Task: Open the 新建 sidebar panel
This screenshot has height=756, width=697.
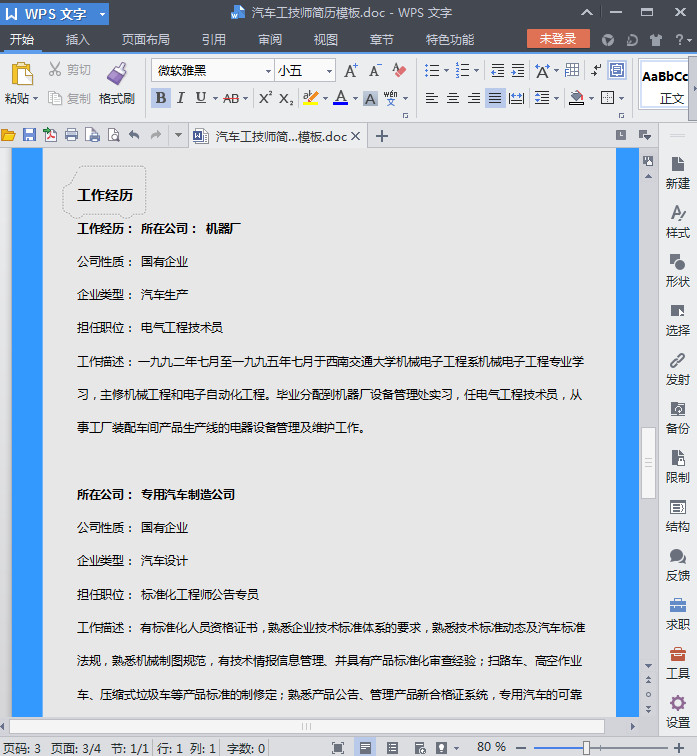Action: tap(677, 173)
